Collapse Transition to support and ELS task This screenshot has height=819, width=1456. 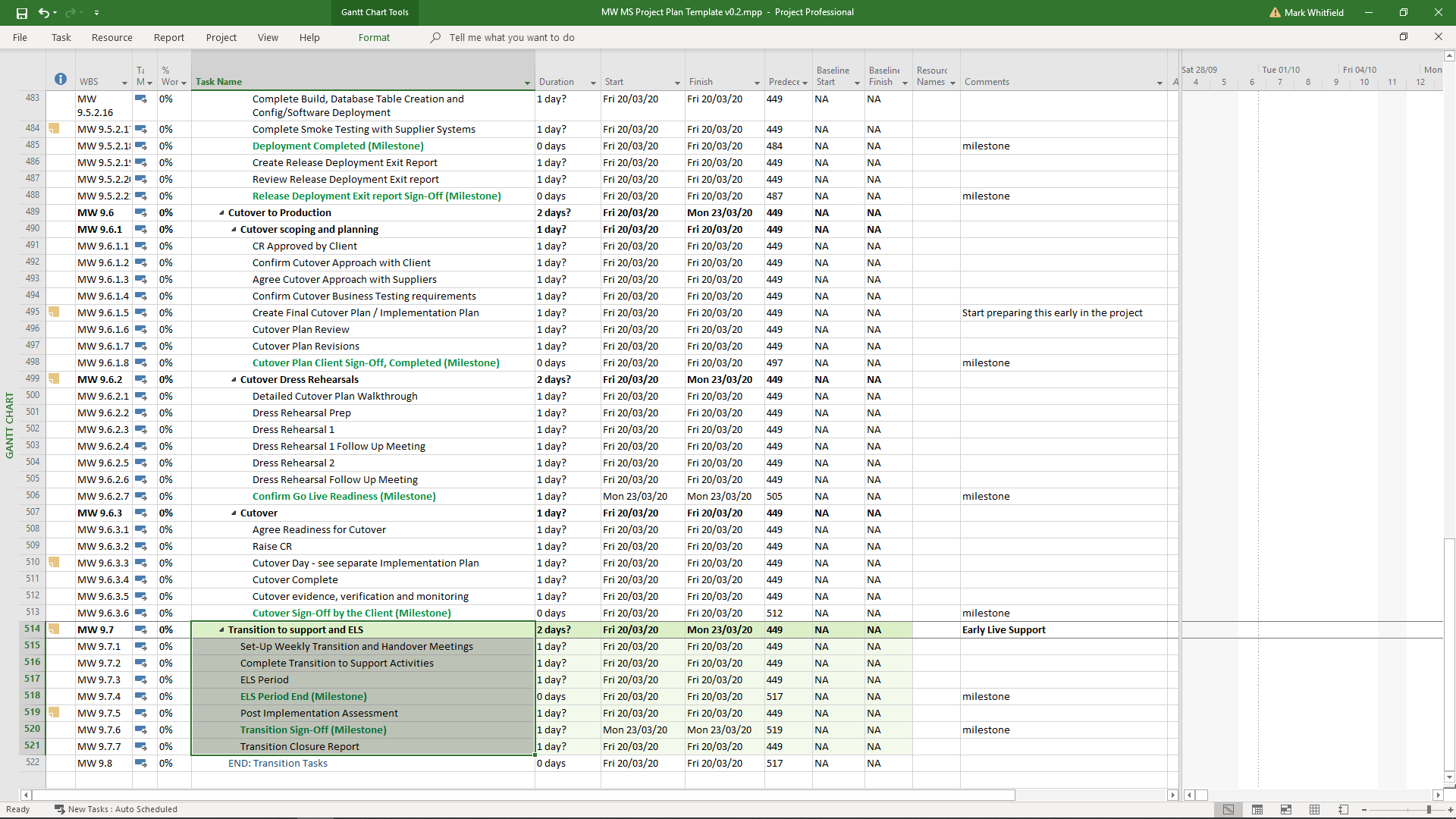(x=222, y=630)
